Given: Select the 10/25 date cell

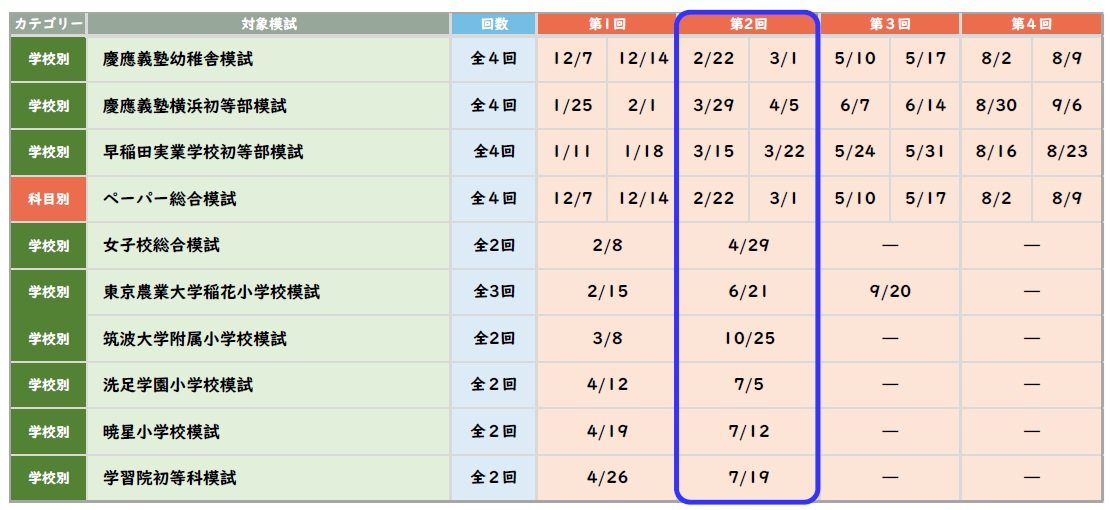Looking at the screenshot, I should (749, 338).
